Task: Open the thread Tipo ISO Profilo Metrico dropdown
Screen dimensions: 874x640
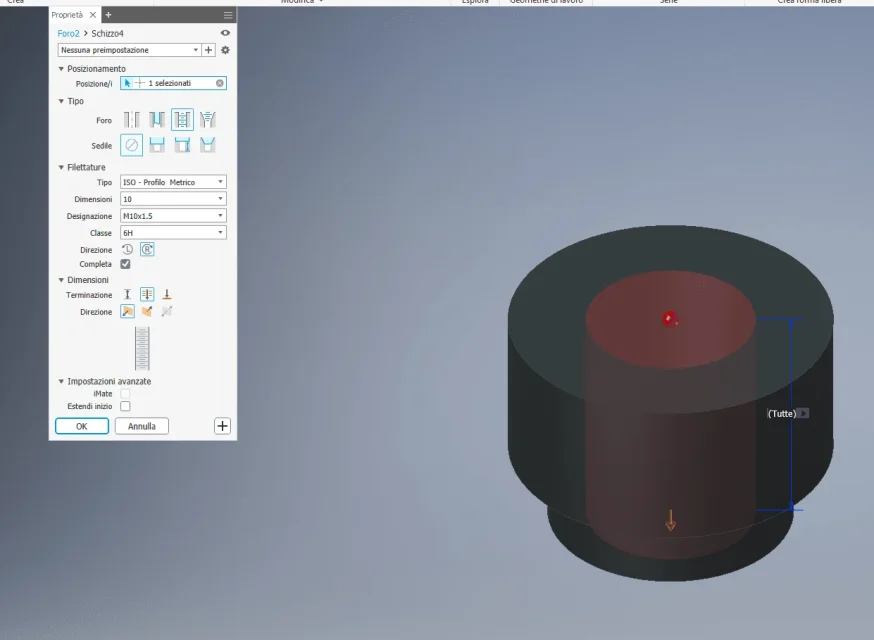Action: click(x=173, y=182)
